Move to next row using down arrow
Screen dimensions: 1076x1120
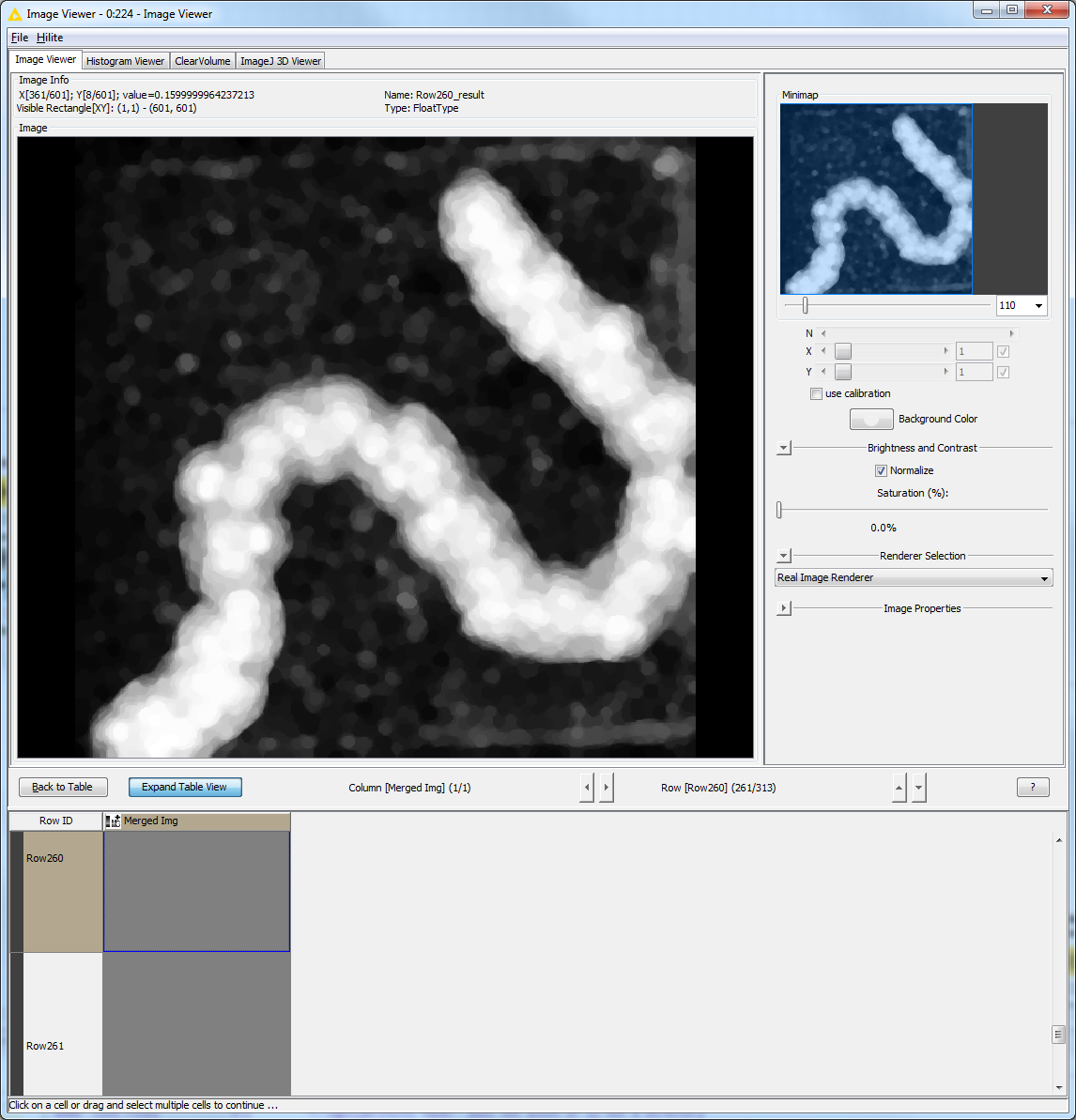pos(919,788)
